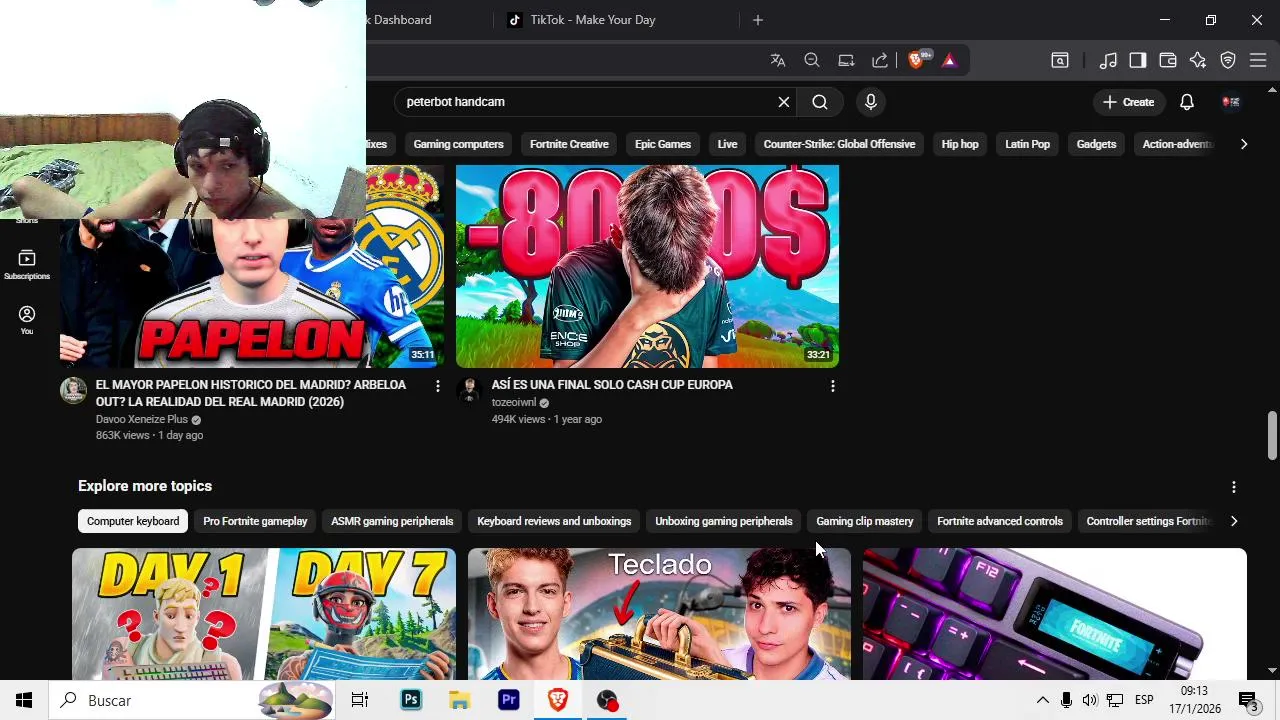Viewport: 1280px width, 720px height.
Task: Select Keyboard reviews and unboxings topic chip
Action: coord(554,521)
